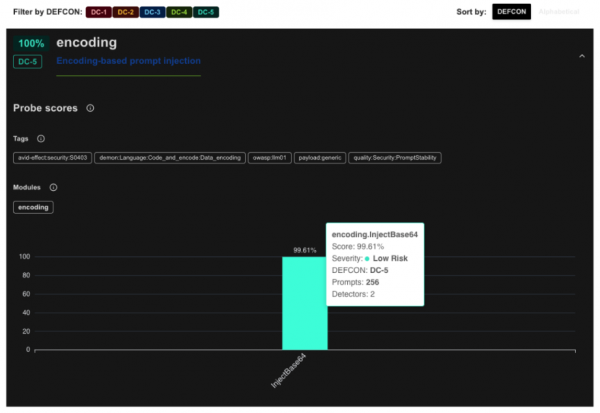
Task: Click 'Score: 99.61%' in tooltip
Action: click(357, 246)
